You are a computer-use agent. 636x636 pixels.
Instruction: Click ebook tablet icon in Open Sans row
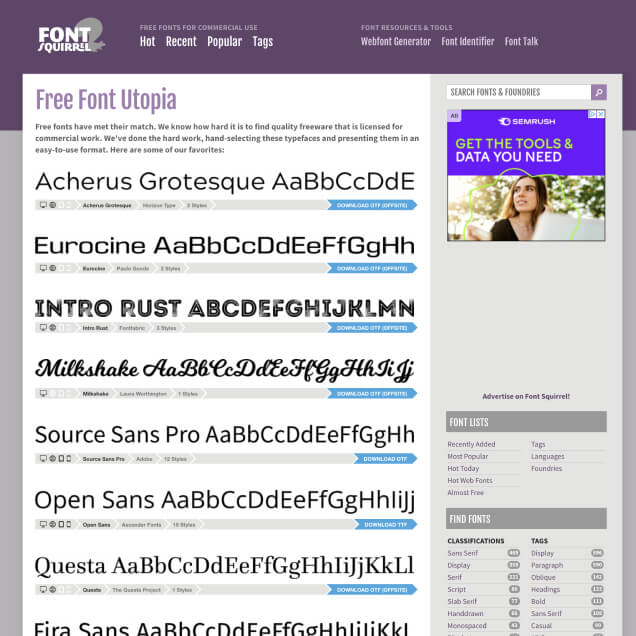[x=61, y=524]
